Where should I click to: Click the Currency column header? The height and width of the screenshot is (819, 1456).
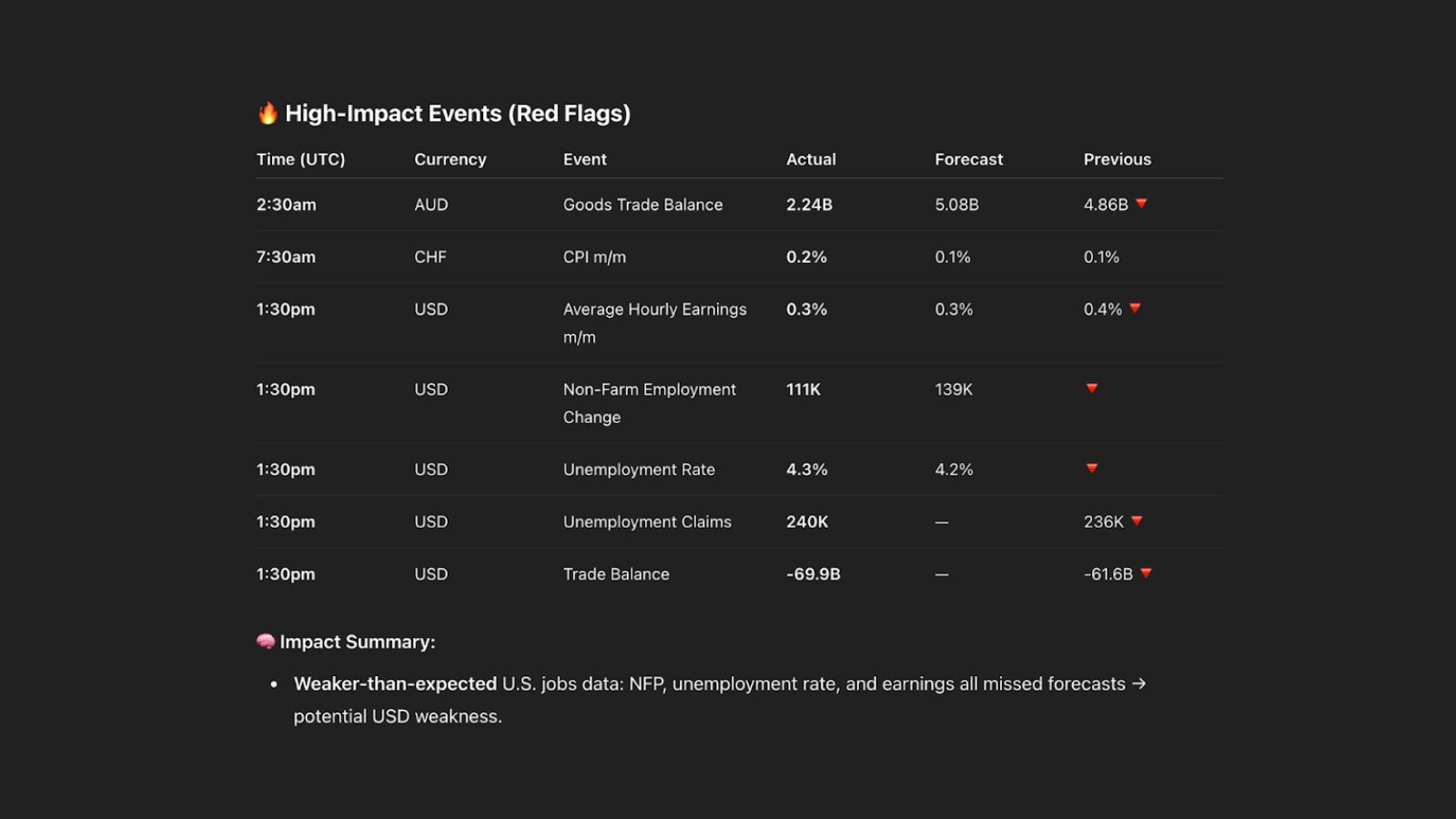tap(450, 159)
